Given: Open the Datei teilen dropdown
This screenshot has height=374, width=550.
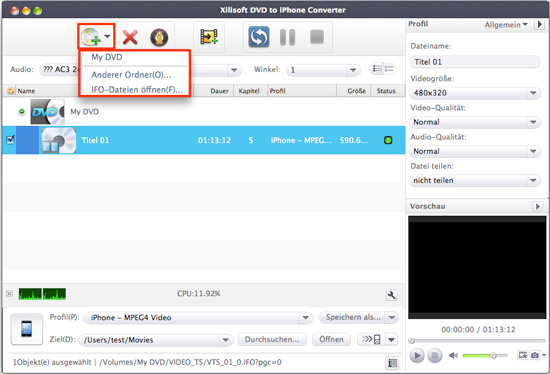Looking at the screenshot, I should coord(475,180).
